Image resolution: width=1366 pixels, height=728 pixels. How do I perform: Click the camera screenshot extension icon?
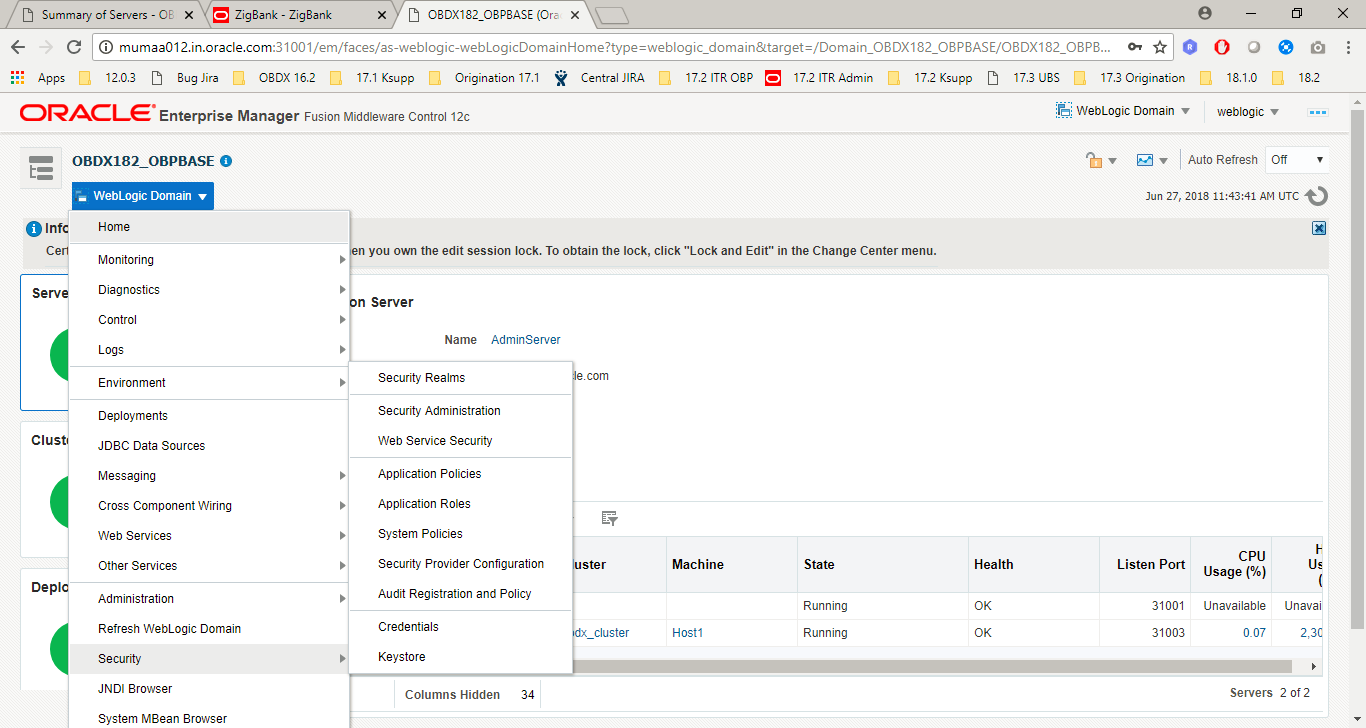pos(1318,47)
